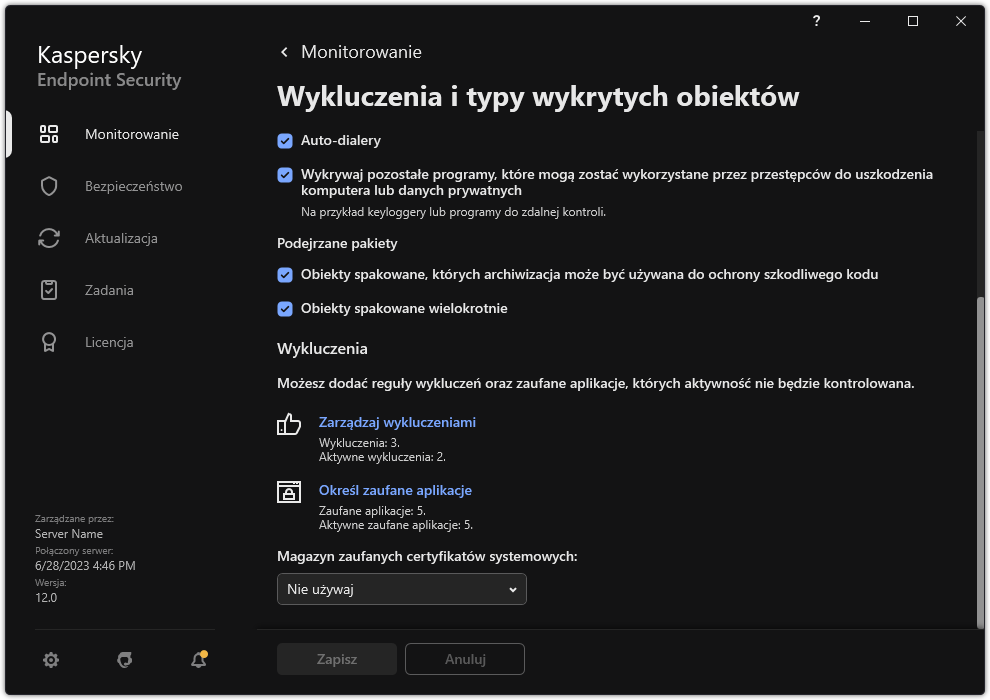The height and width of the screenshot is (700, 990).
Task: Click the trusted applications lock icon
Action: coord(288,492)
